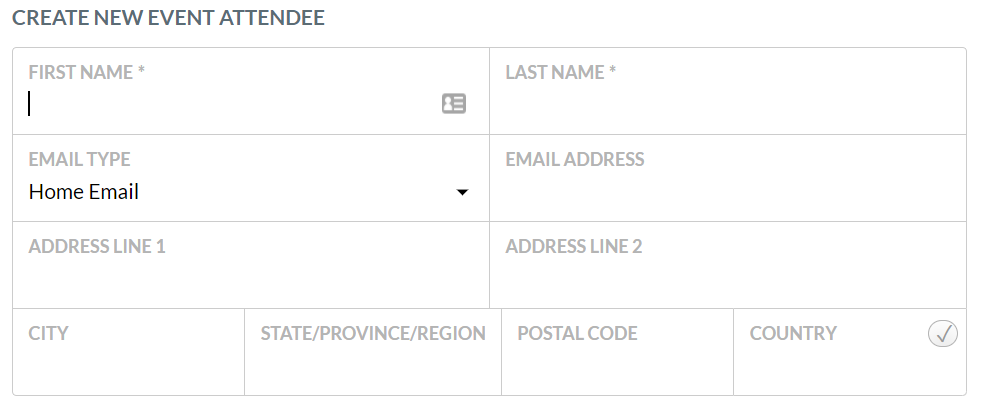982x409 pixels.
Task: Click the EMAIL TYPE label text
Action: click(x=80, y=160)
